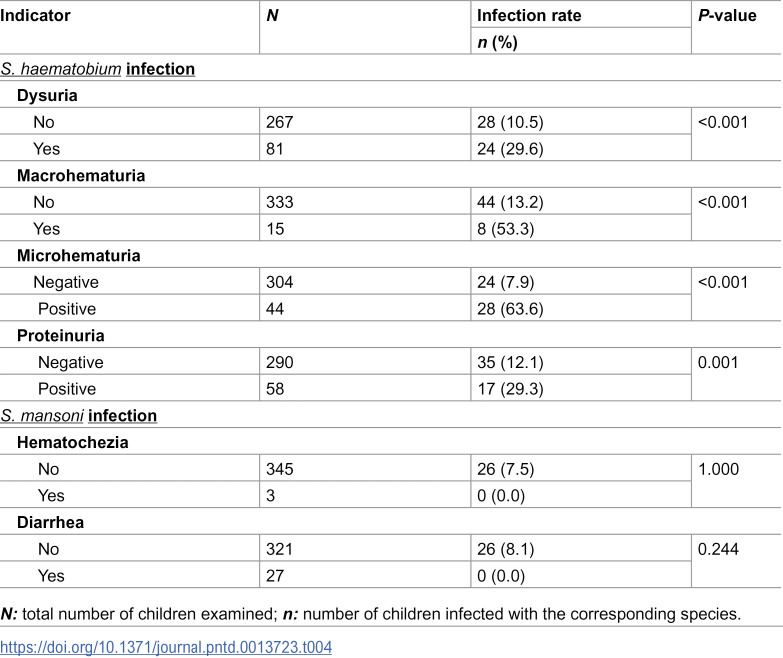Select the Infection rate column header
783x658 pixels.
[x=529, y=15]
